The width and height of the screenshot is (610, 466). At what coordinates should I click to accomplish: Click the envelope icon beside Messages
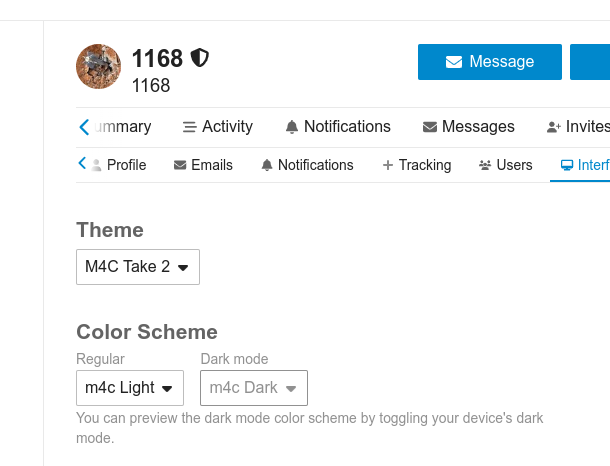(x=430, y=127)
